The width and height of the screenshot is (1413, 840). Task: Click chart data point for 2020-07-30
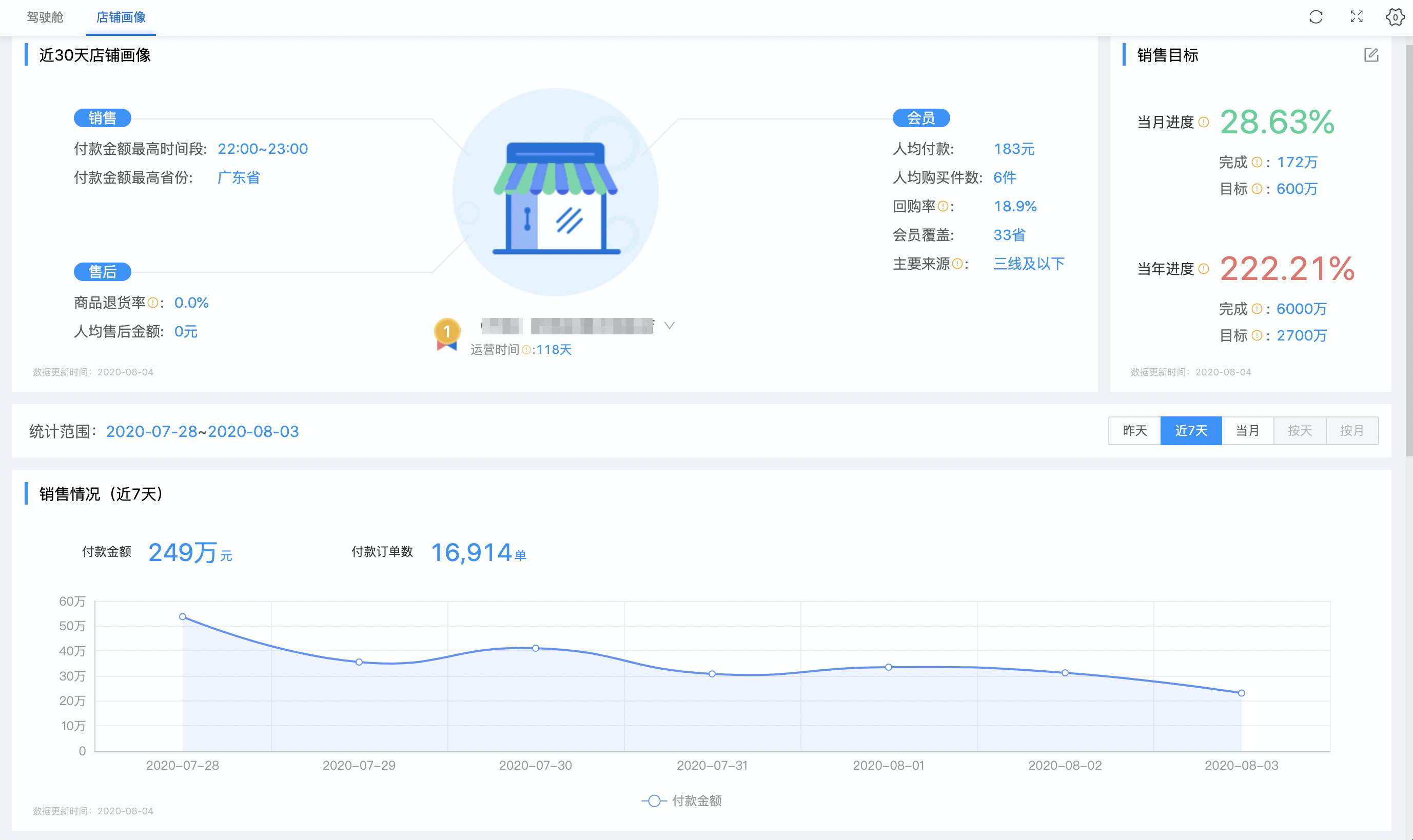tap(535, 648)
